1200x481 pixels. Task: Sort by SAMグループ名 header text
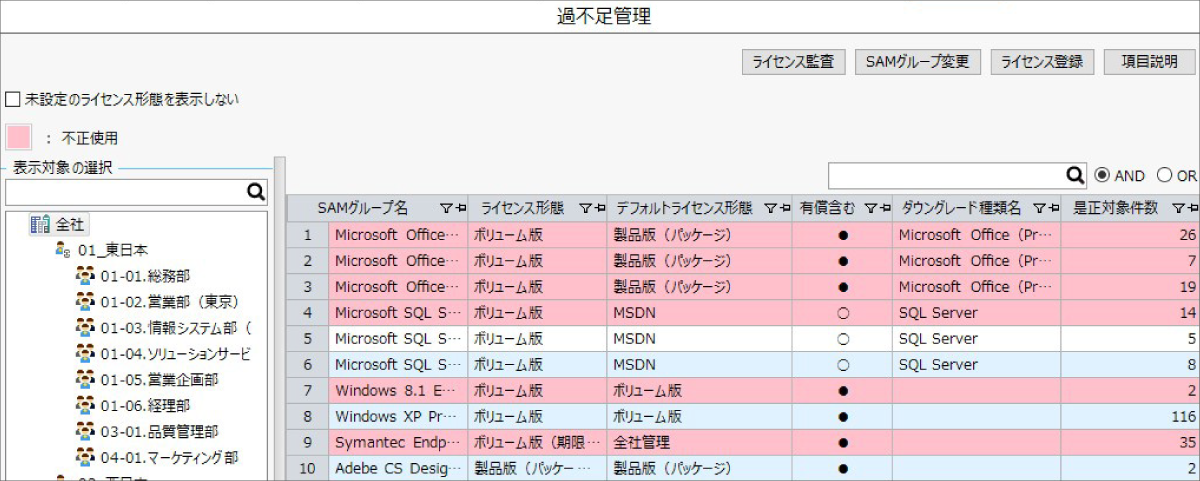coord(363,209)
